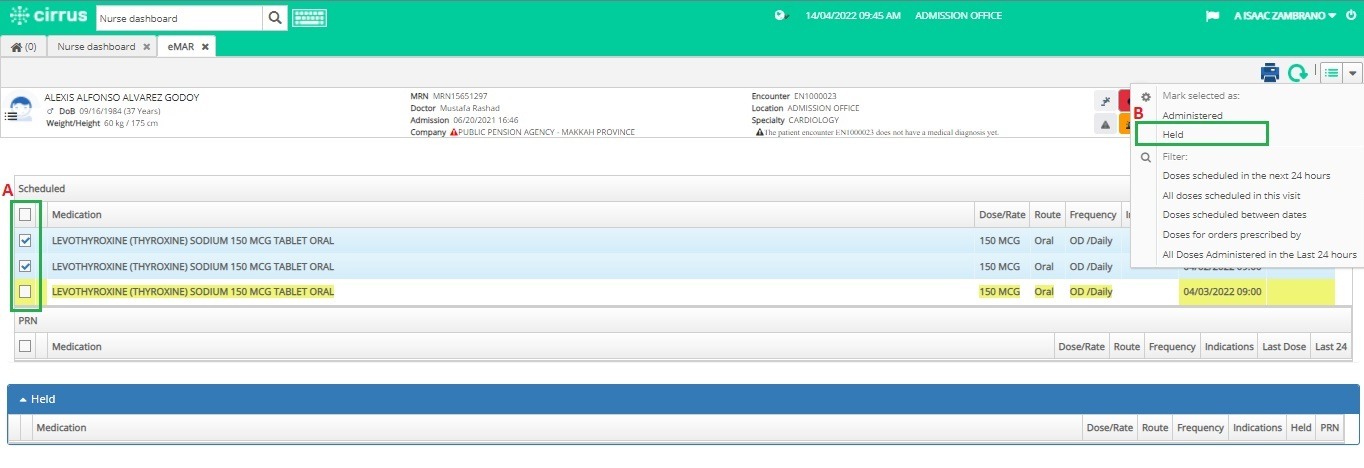Click the printer icon

coord(1270,72)
